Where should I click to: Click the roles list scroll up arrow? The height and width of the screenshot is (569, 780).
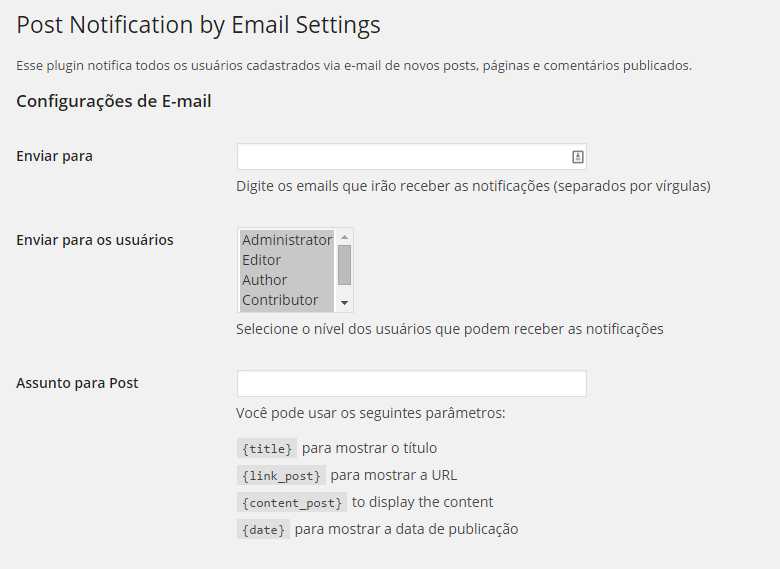[x=344, y=237]
